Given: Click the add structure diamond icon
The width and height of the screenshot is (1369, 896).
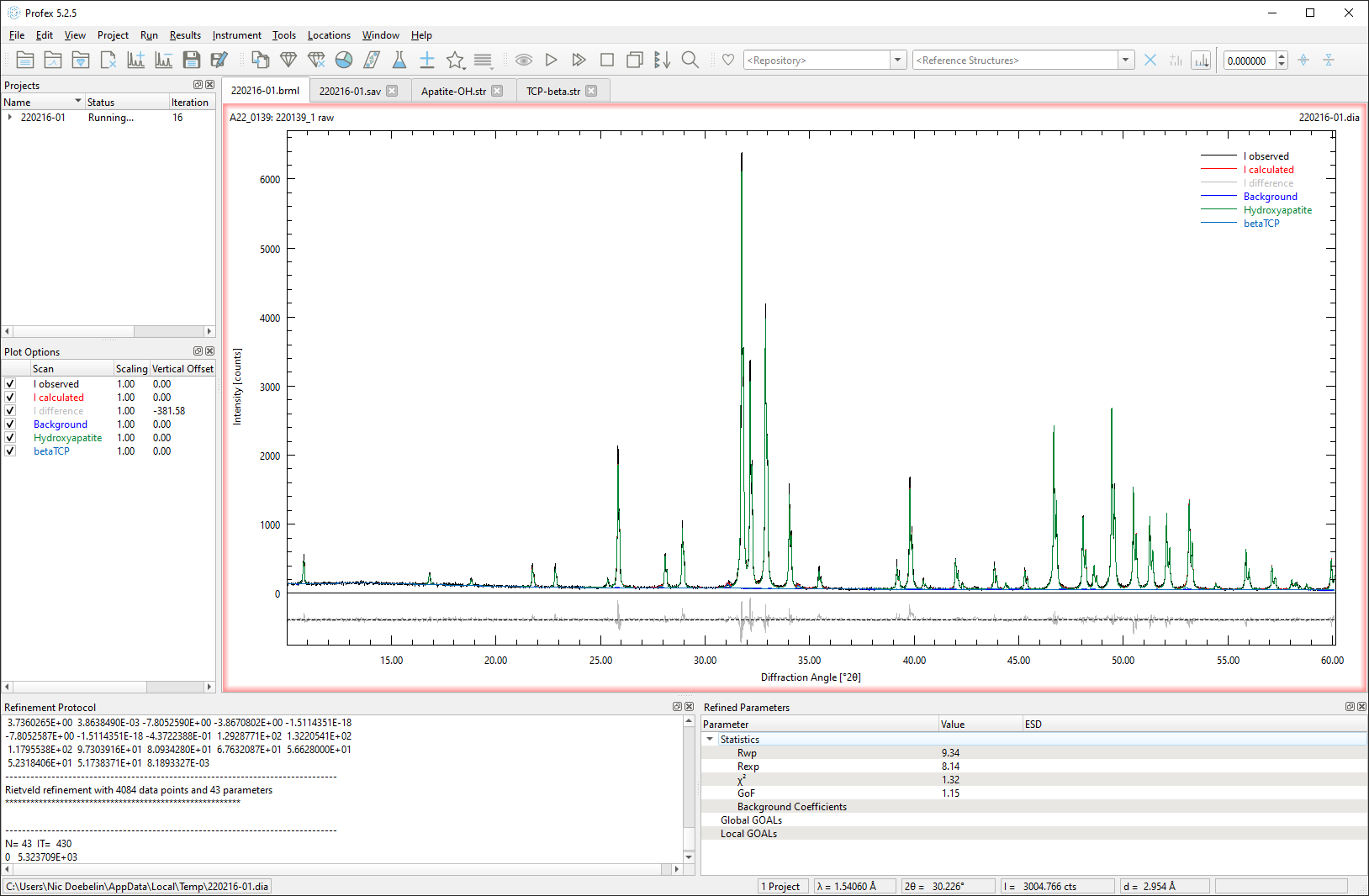Looking at the screenshot, I should click(288, 61).
